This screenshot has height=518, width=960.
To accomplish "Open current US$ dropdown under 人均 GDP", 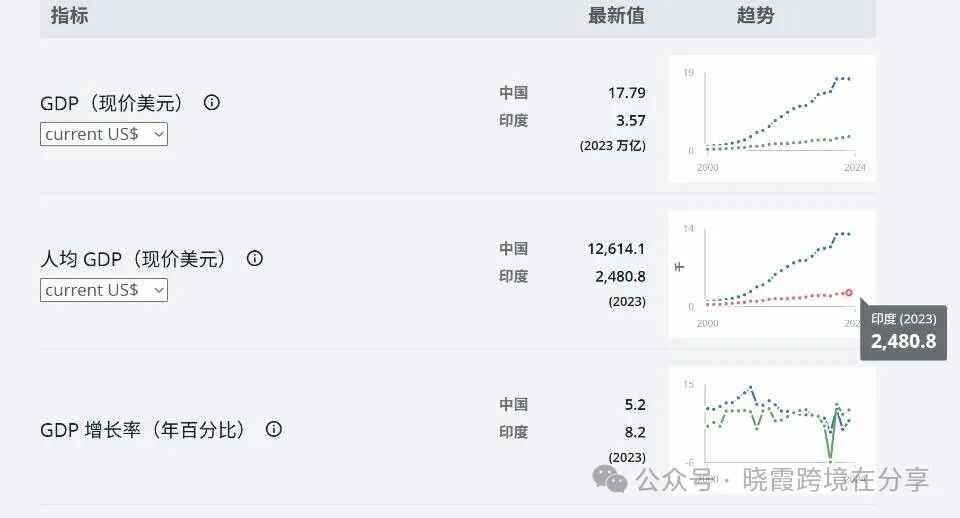I will (104, 290).
